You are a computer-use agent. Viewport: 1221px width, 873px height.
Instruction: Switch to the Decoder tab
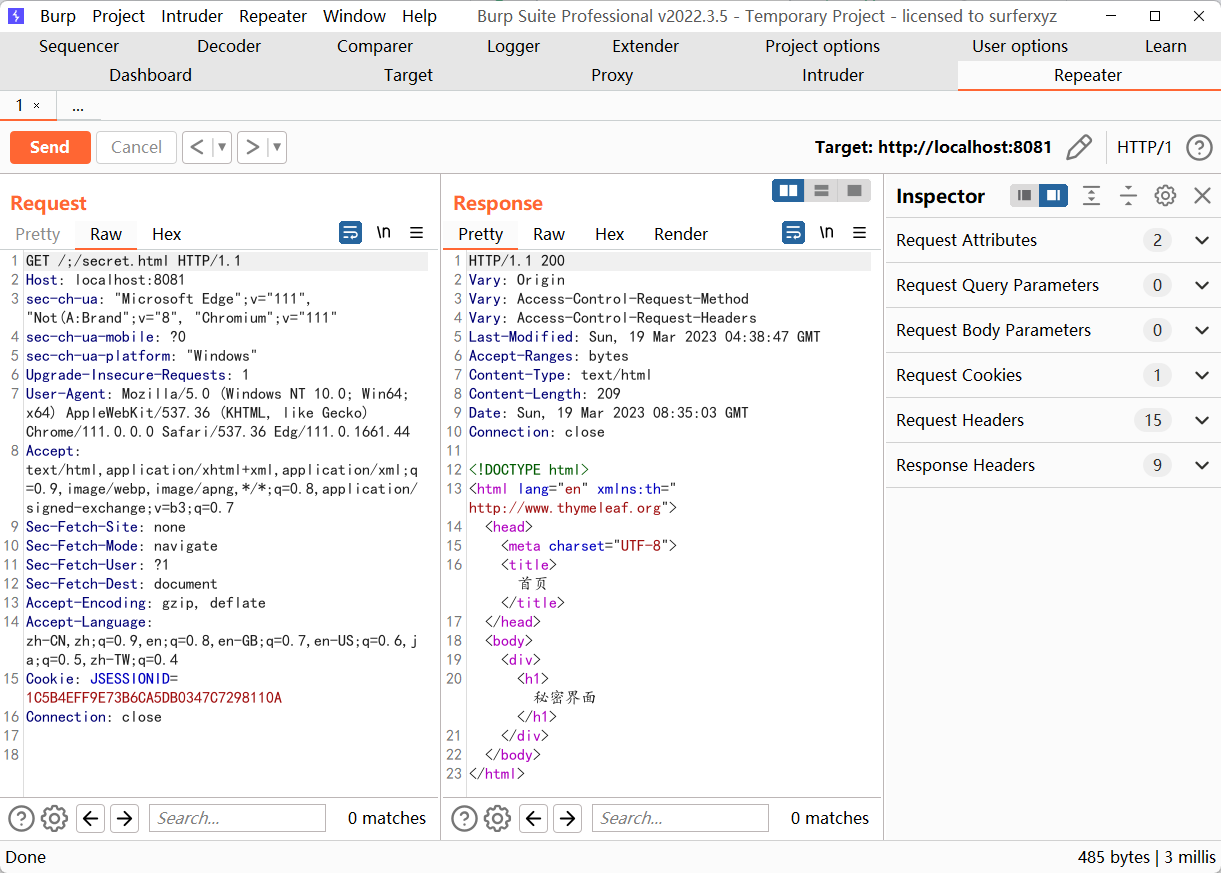[229, 46]
